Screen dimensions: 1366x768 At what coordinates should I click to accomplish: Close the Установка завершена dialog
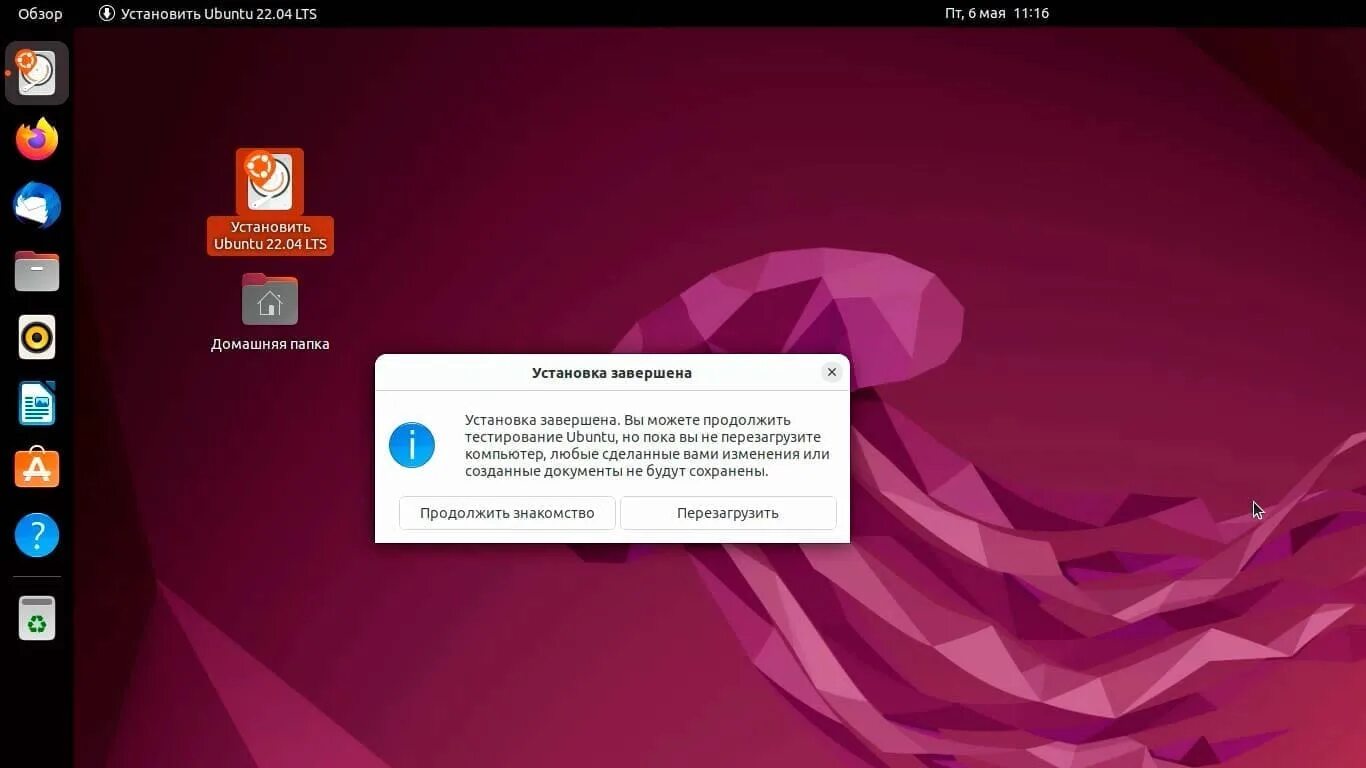click(831, 372)
